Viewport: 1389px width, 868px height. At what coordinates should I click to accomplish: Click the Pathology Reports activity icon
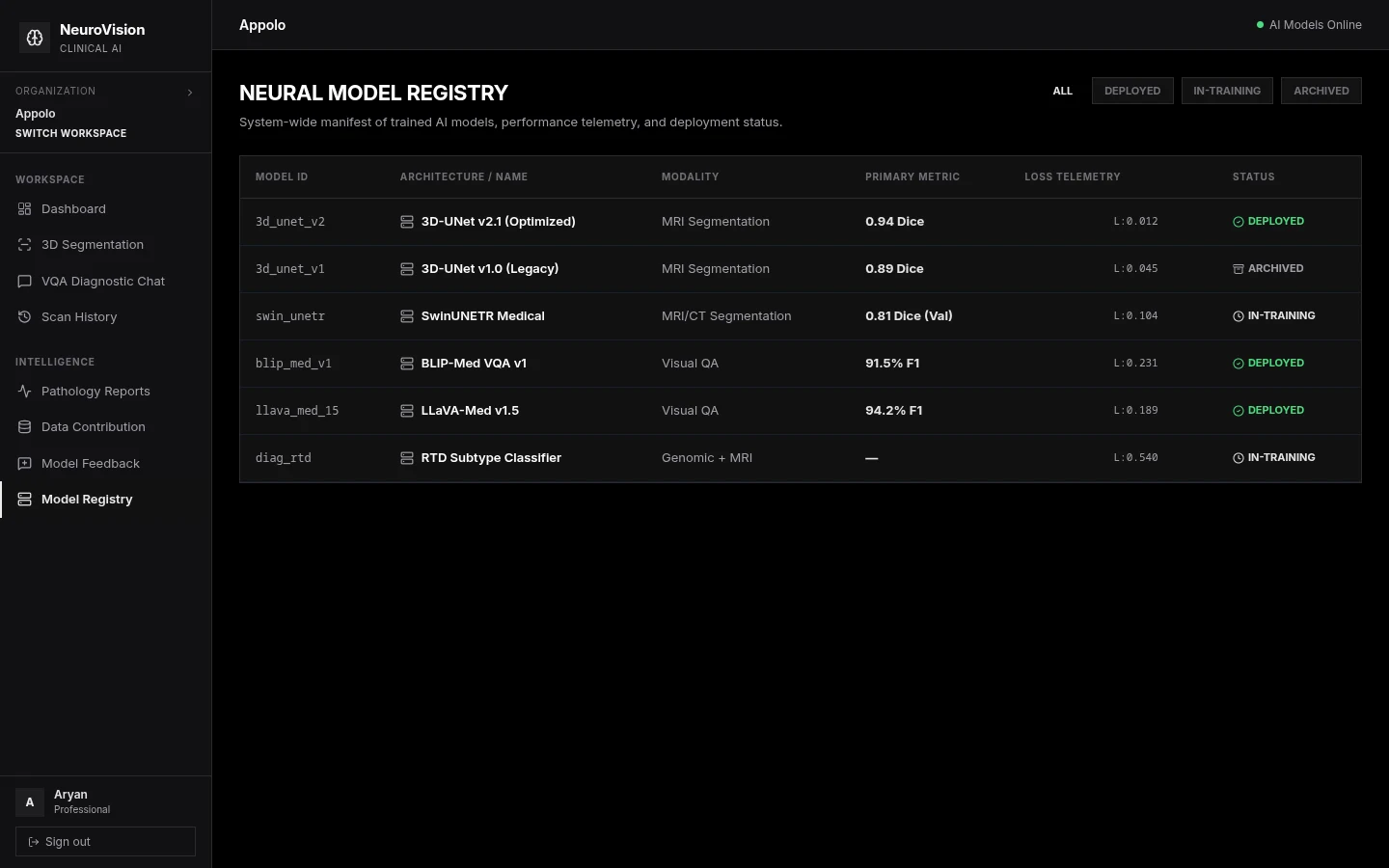[x=24, y=392]
